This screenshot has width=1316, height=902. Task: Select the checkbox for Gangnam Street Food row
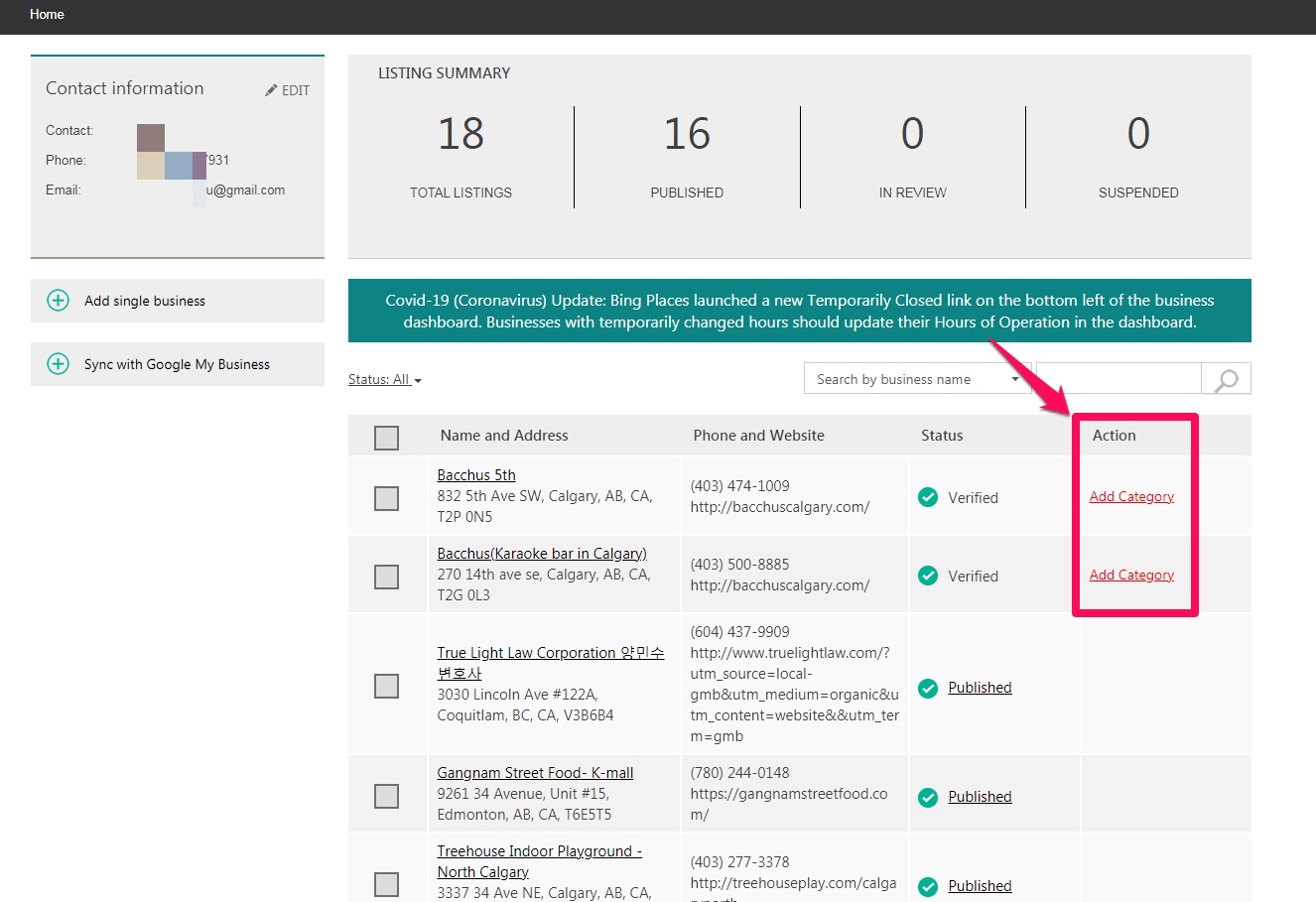pos(386,796)
